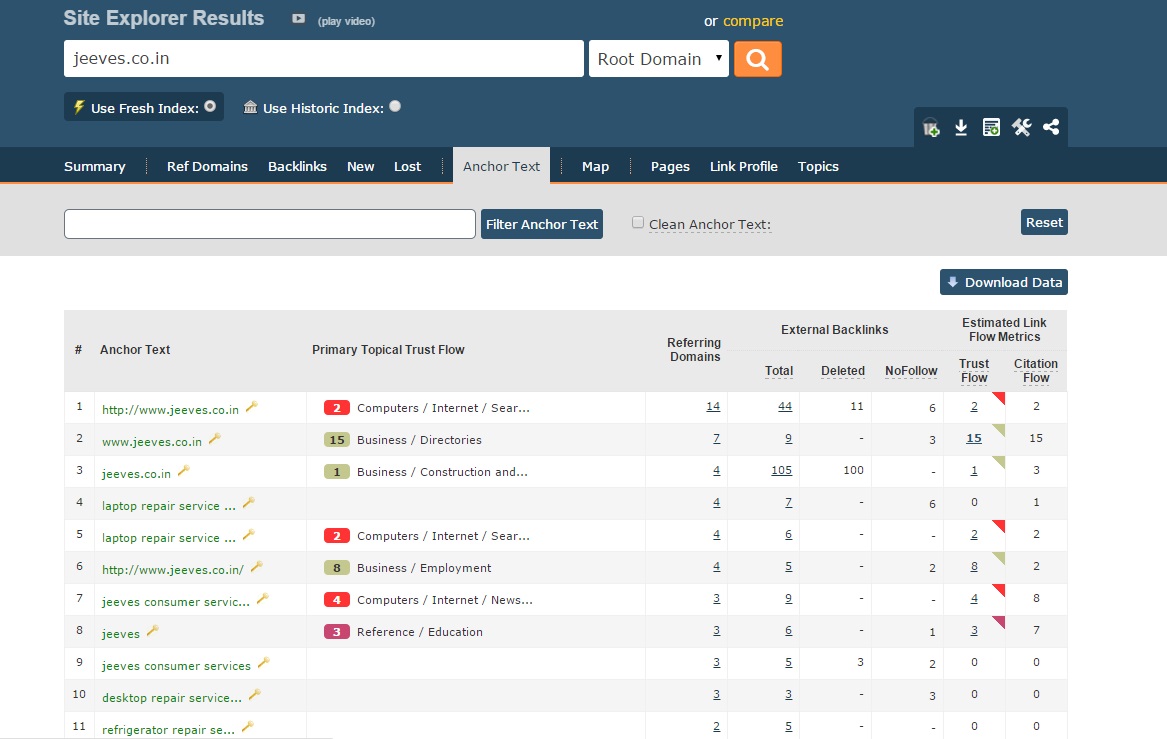
Task: Open the Map tab
Action: [x=595, y=167]
